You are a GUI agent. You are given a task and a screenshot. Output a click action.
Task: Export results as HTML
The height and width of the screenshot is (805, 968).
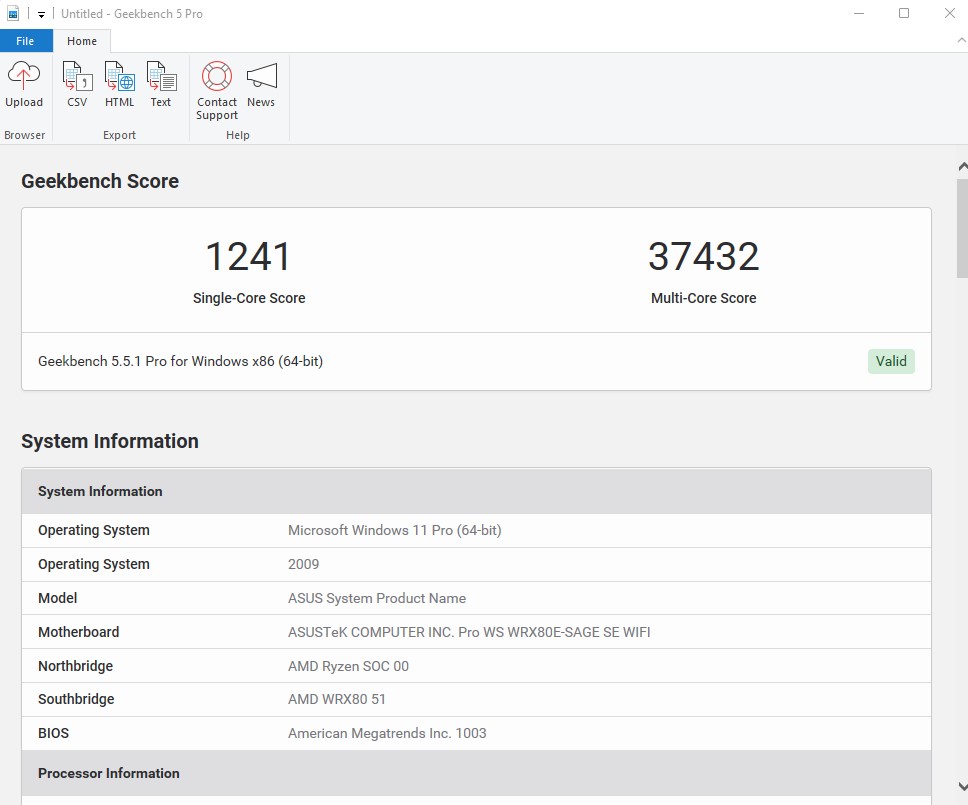pyautogui.click(x=119, y=85)
